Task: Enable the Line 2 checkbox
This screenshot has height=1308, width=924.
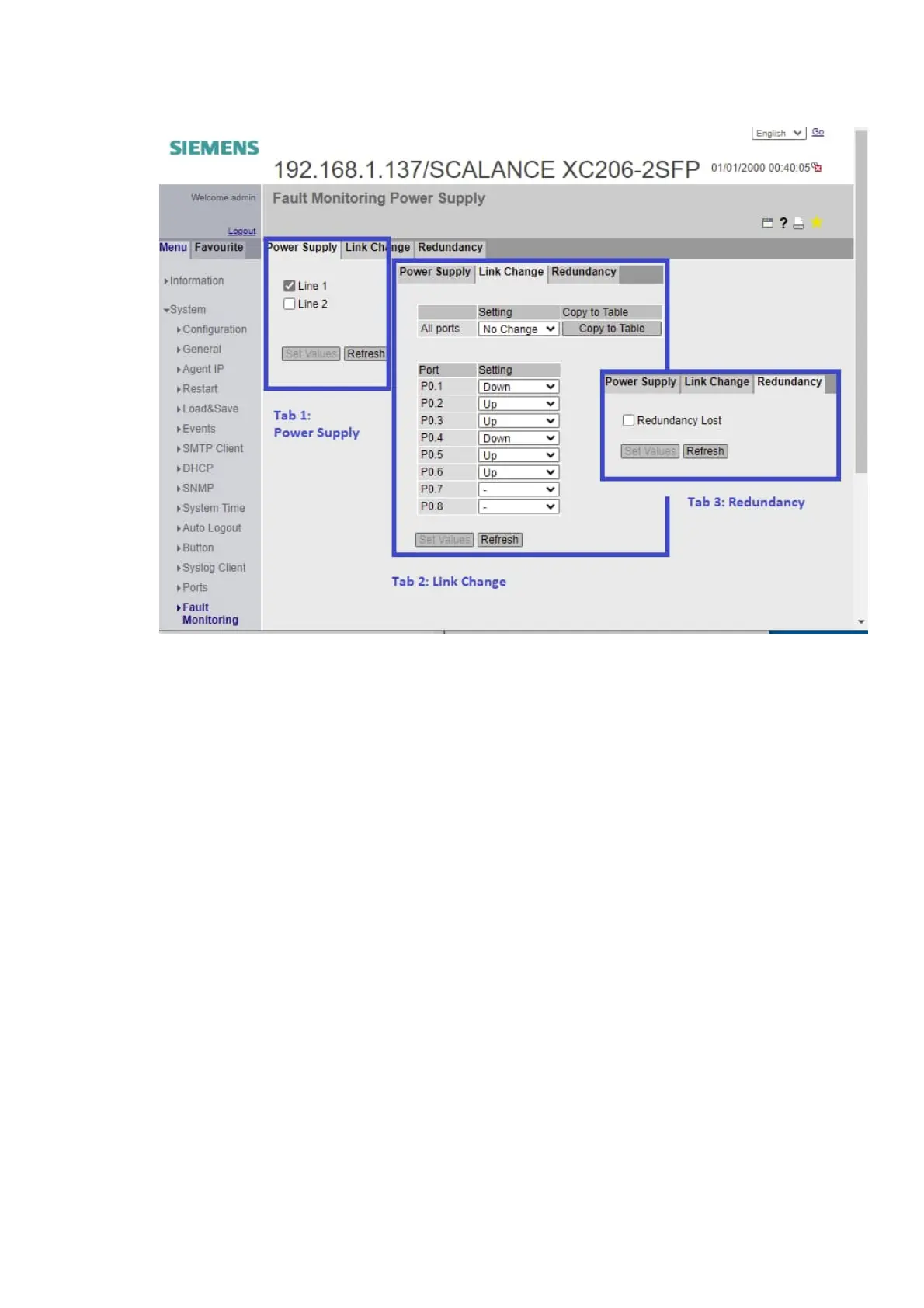Action: tap(290, 304)
